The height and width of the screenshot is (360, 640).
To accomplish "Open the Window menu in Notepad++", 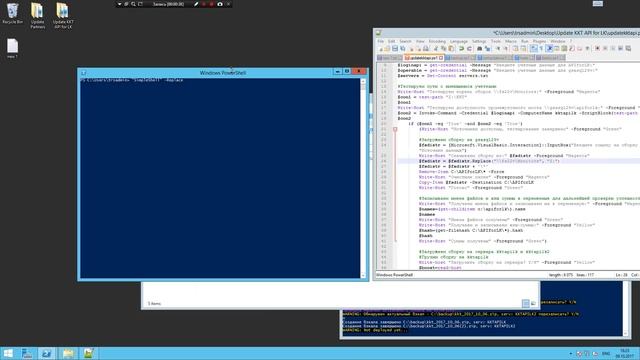I will point(558,41).
